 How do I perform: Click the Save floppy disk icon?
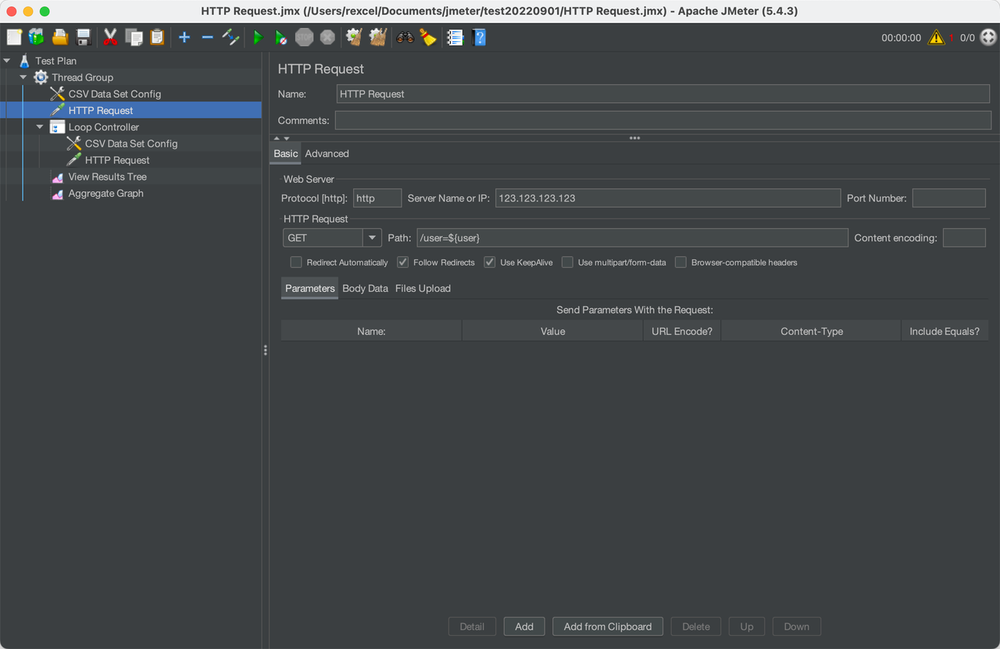[x=84, y=37]
